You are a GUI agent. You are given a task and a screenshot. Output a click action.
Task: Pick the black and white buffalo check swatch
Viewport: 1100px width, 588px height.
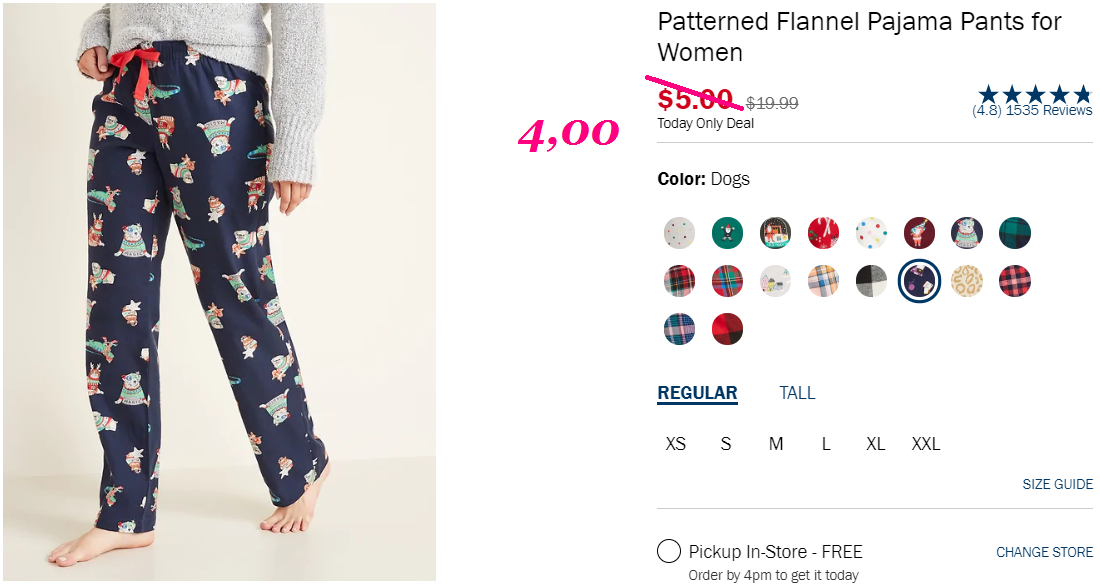coord(871,281)
